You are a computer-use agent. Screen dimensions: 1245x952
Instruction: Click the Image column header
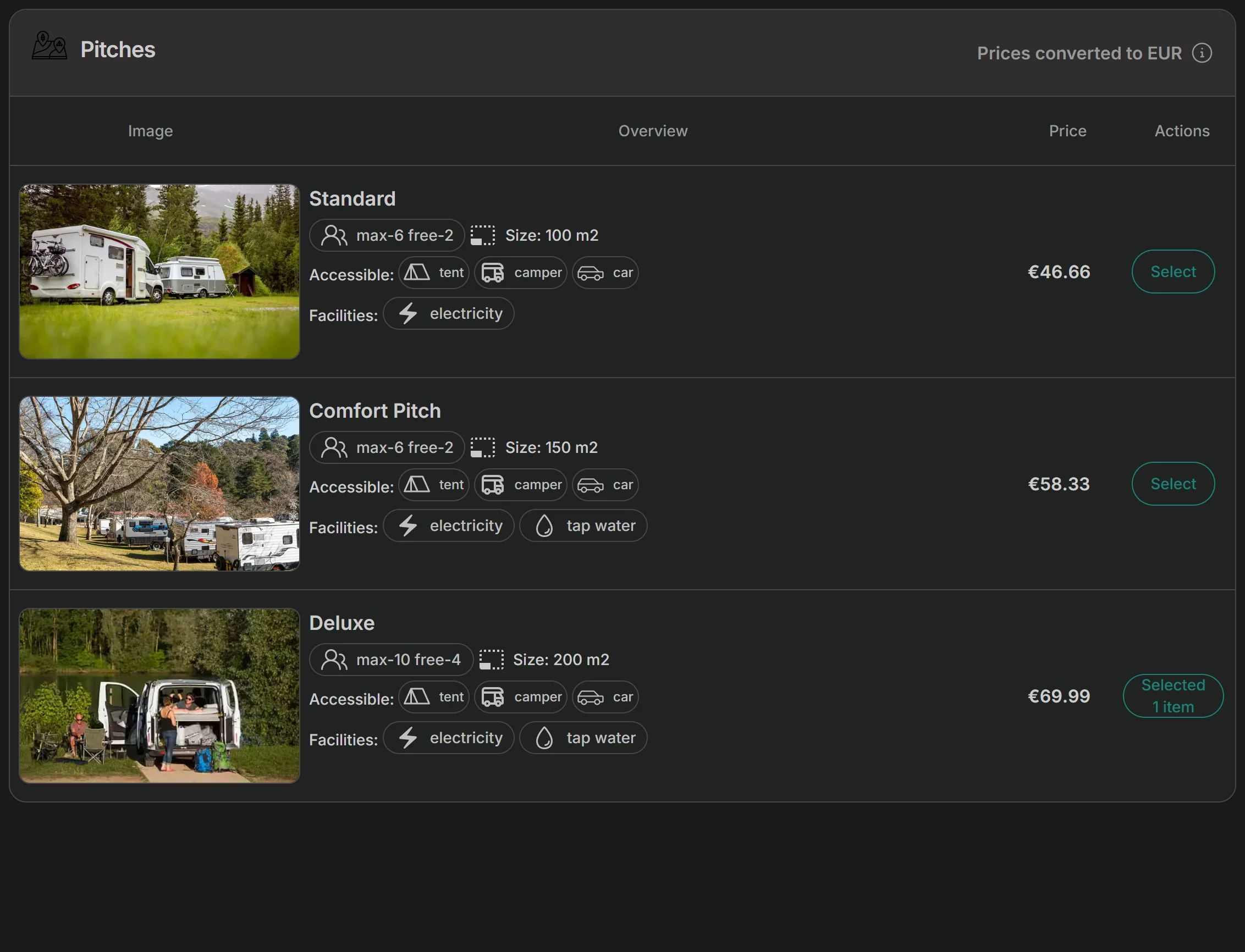150,131
